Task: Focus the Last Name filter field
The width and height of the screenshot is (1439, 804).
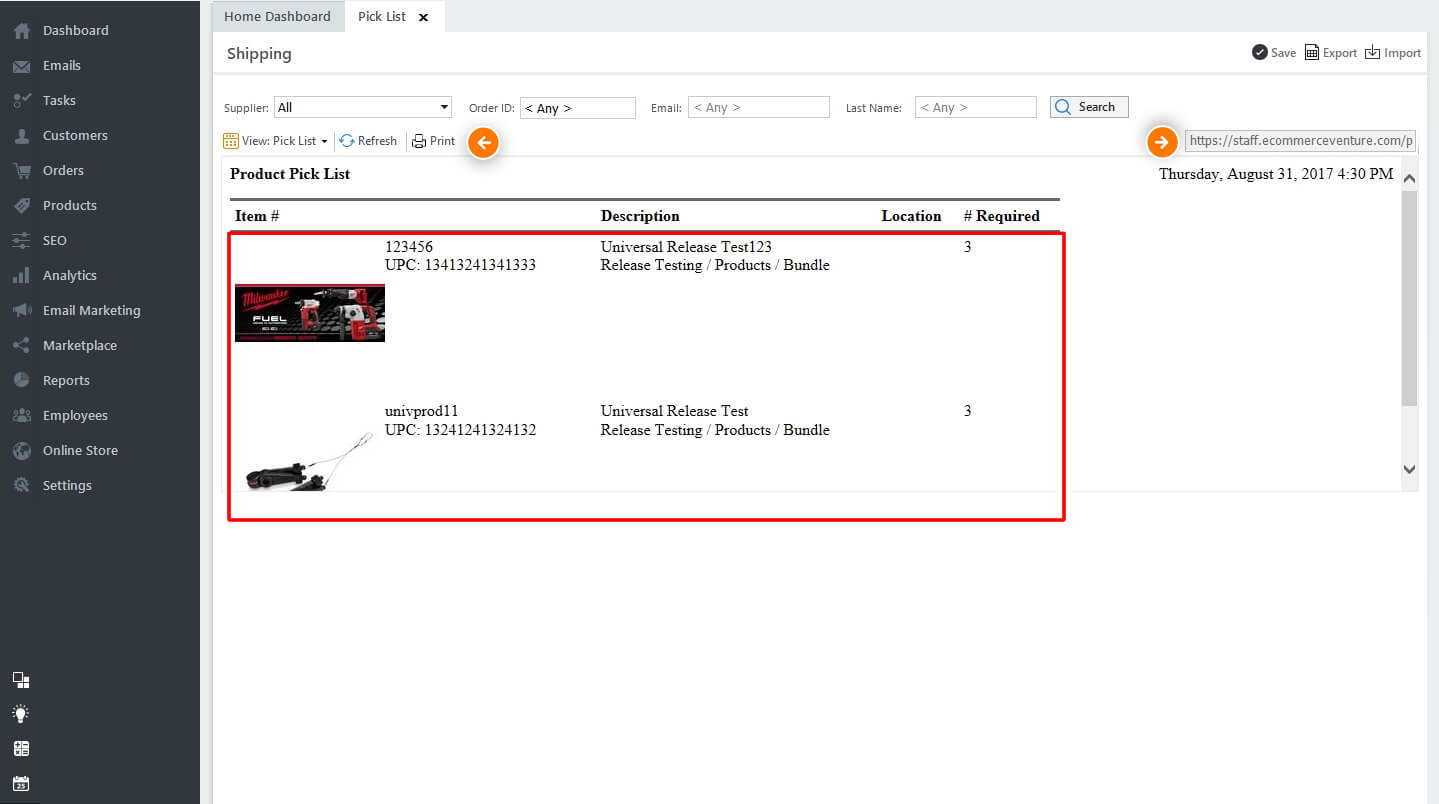Action: coord(976,107)
